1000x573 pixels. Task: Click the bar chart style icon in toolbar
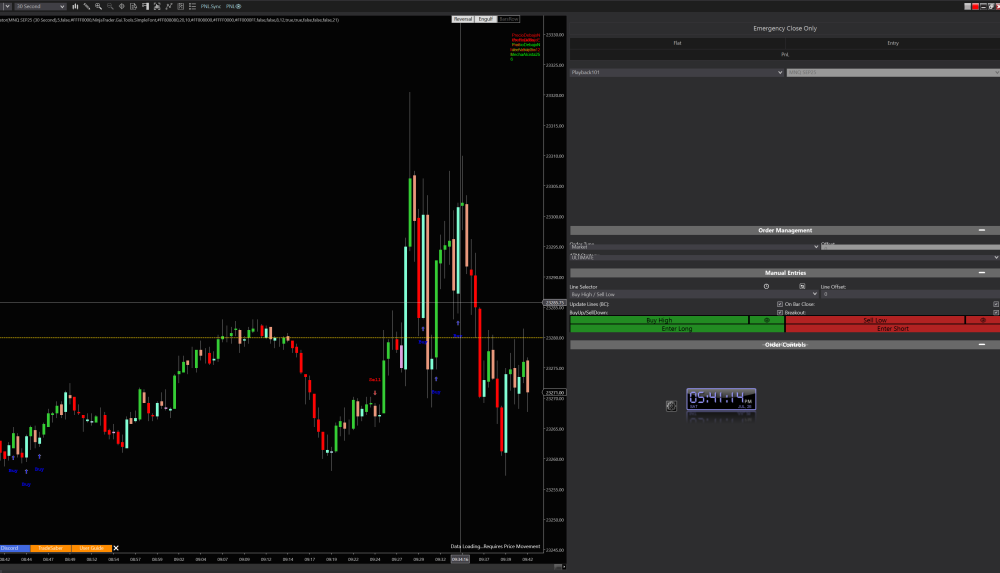[75, 6]
